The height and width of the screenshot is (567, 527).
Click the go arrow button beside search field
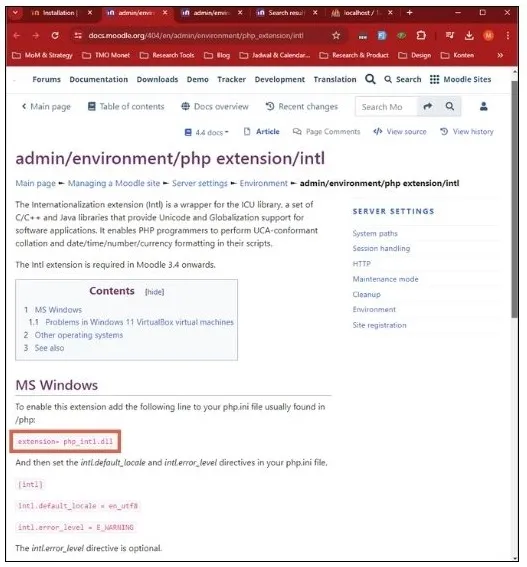tap(428, 106)
